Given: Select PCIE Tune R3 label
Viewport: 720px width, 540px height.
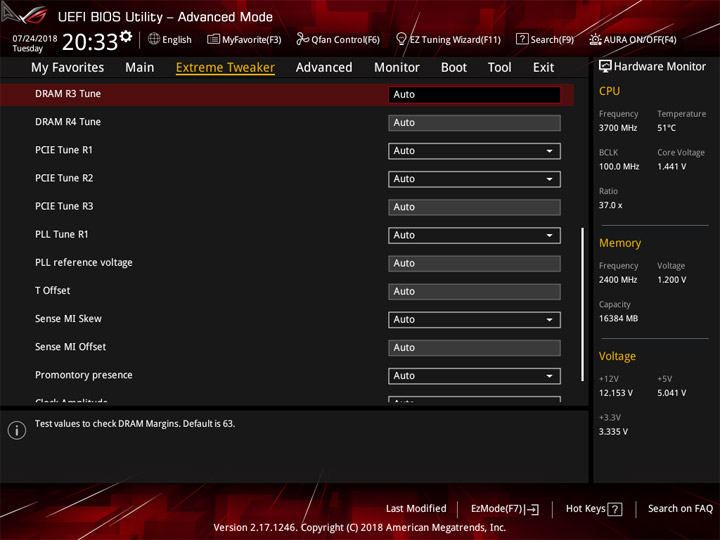Looking at the screenshot, I should pyautogui.click(x=64, y=206).
